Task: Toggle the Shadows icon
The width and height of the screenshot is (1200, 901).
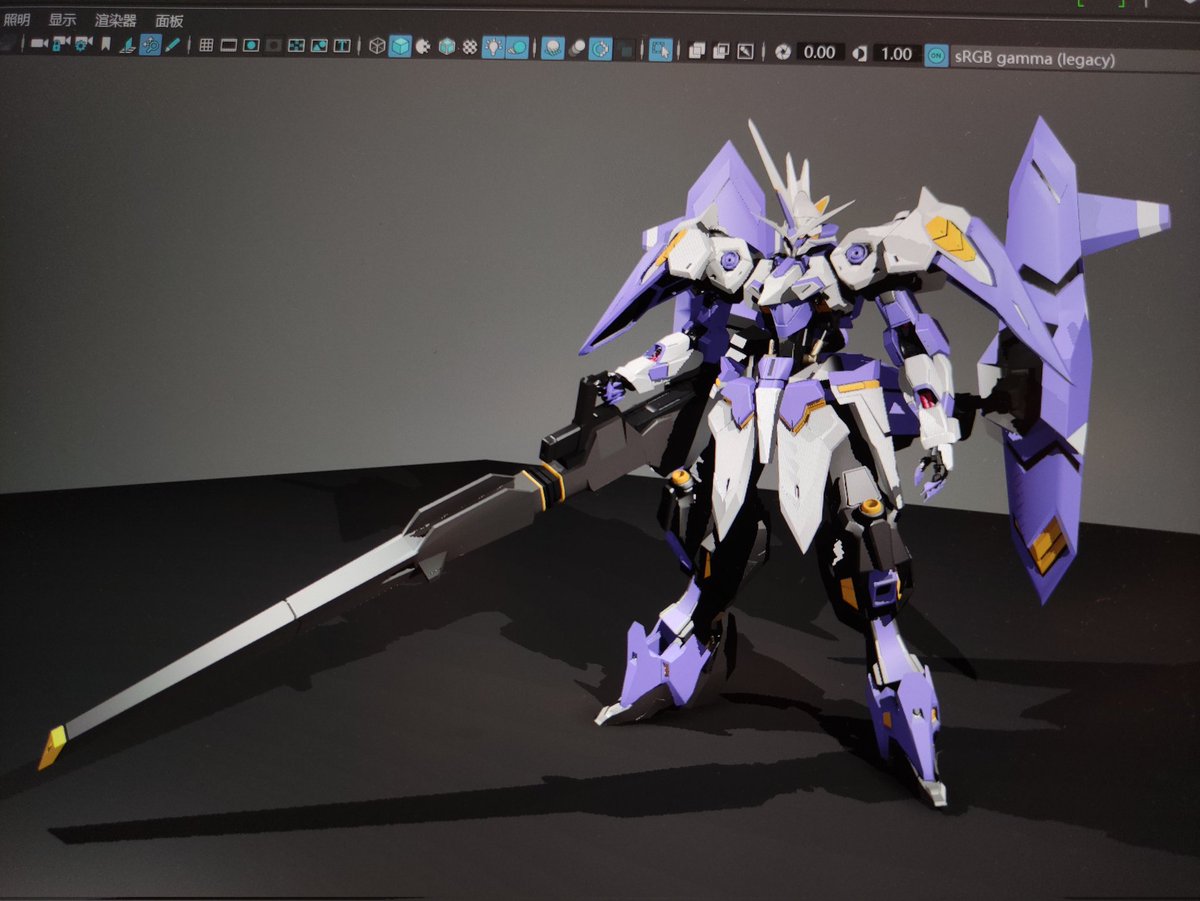Action: point(517,46)
